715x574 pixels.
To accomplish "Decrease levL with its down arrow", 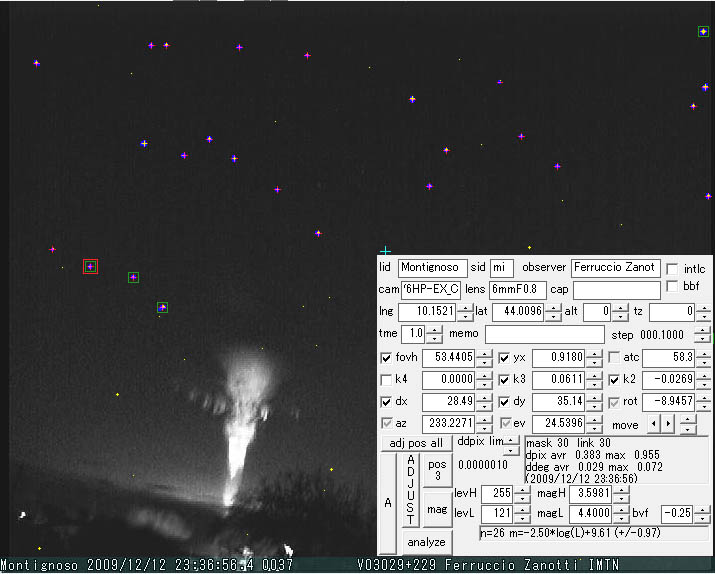I will (x=522, y=518).
